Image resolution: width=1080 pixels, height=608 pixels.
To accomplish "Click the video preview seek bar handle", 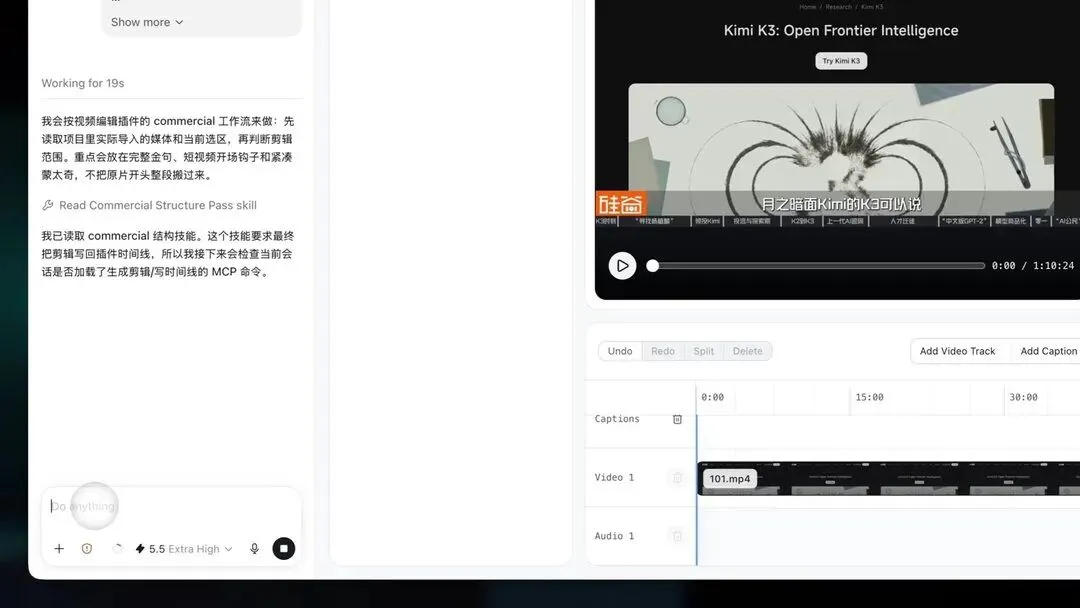I will [652, 266].
